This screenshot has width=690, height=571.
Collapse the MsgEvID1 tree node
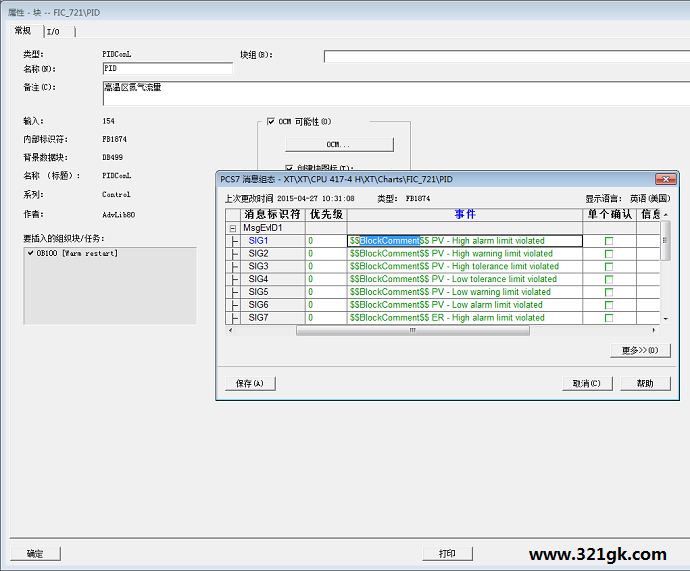tap(234, 228)
